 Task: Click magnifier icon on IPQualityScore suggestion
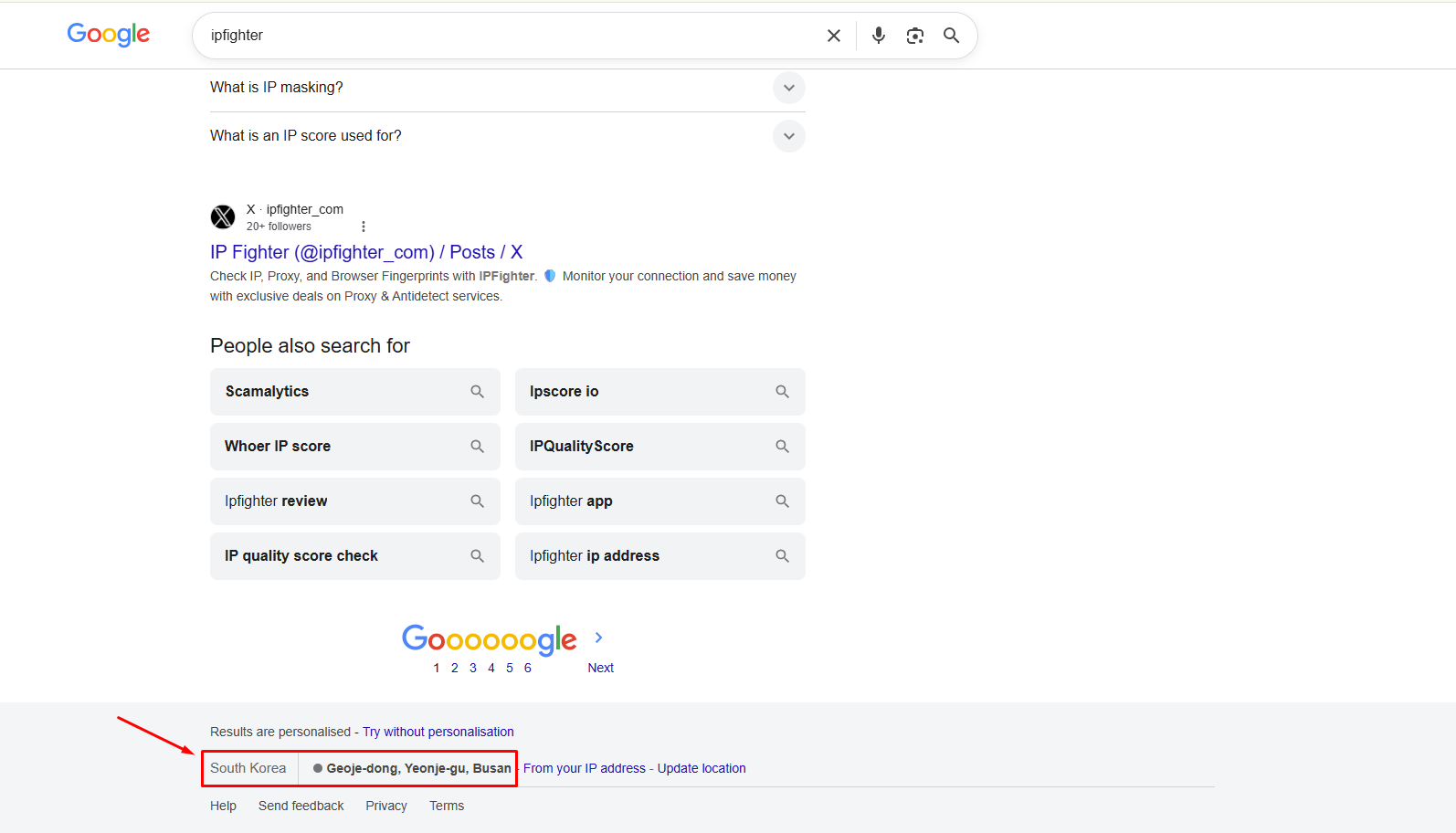click(782, 447)
